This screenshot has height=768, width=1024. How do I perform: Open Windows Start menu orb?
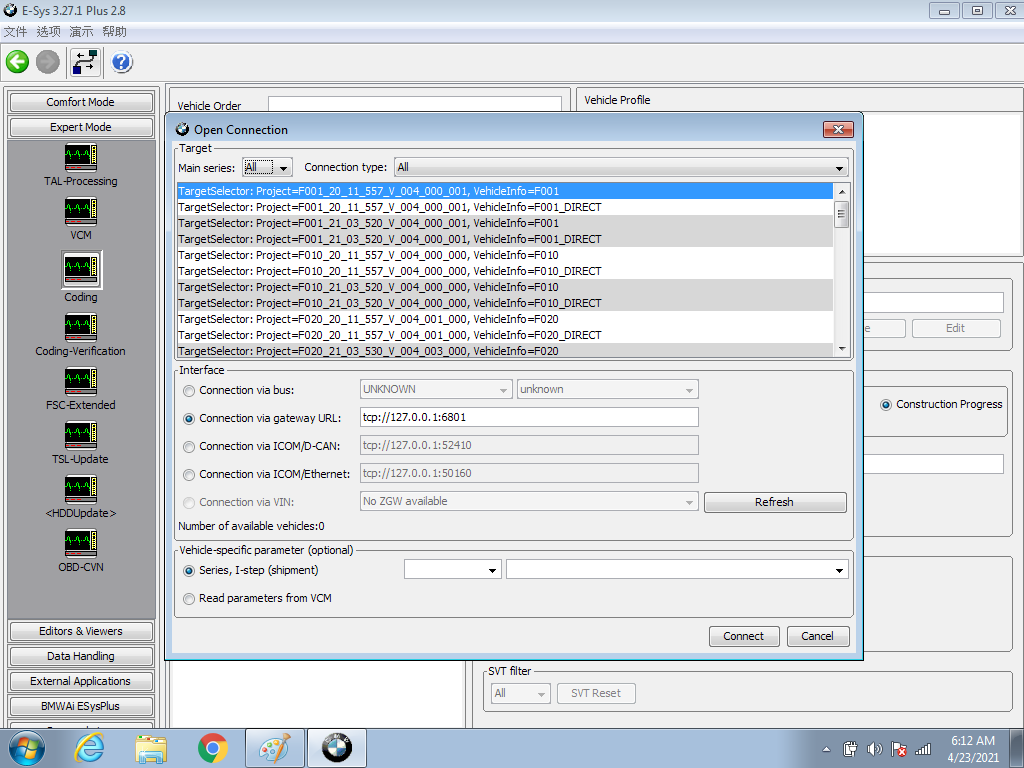[26, 748]
